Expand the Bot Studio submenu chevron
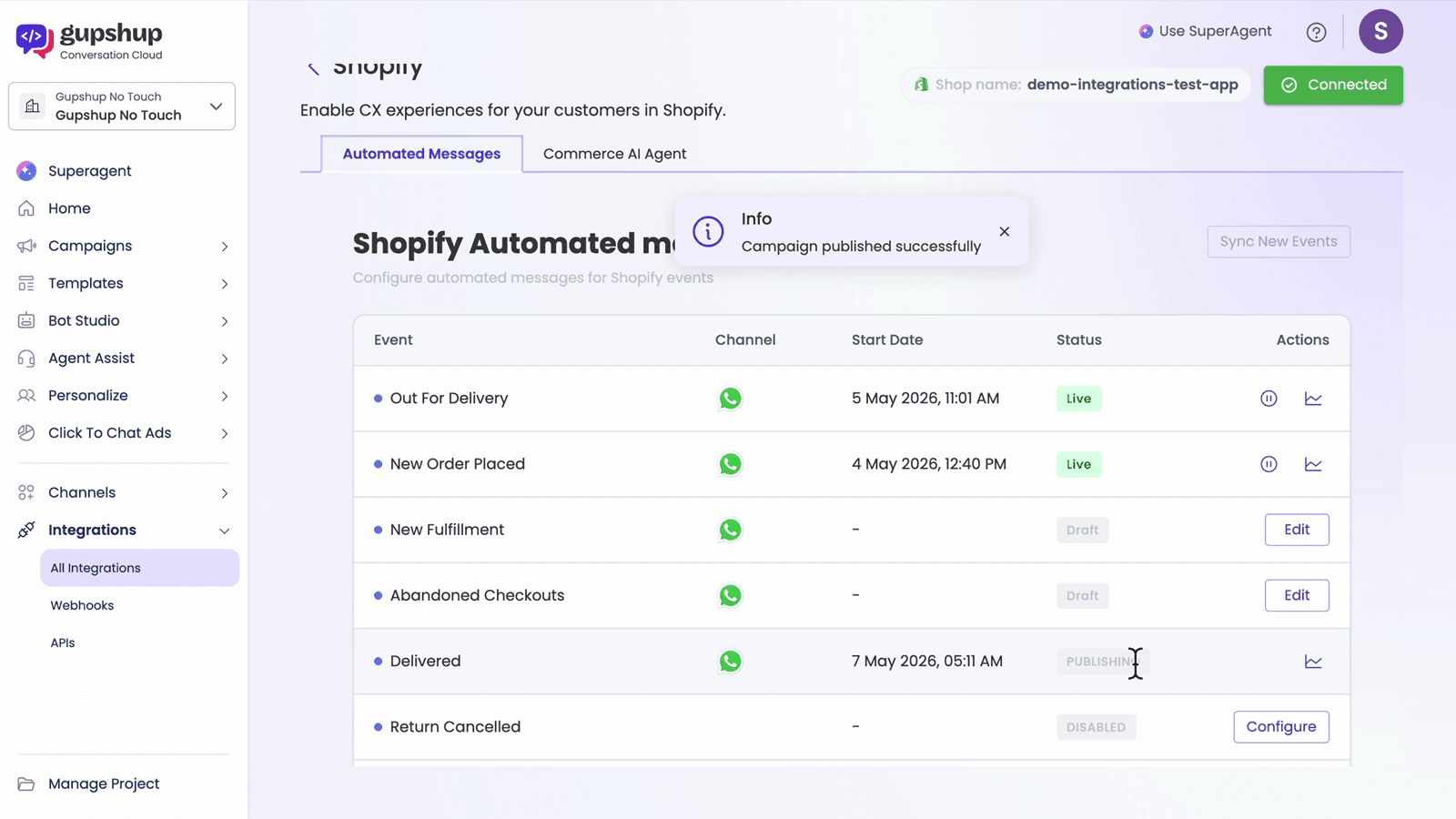The height and width of the screenshot is (819, 1456). coord(225,321)
